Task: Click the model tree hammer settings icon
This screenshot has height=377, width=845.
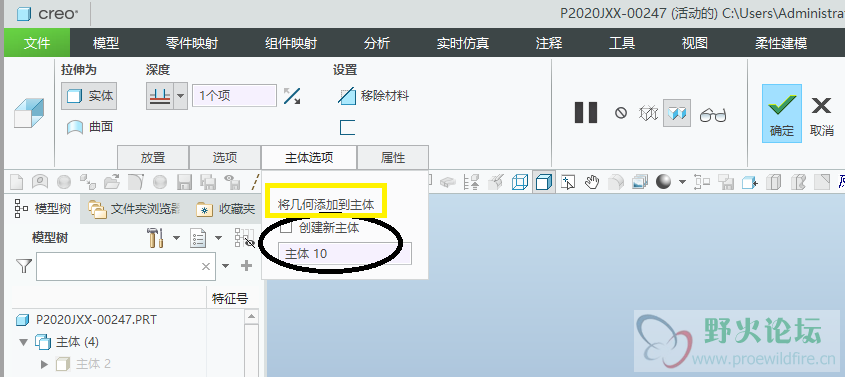Action: point(155,238)
